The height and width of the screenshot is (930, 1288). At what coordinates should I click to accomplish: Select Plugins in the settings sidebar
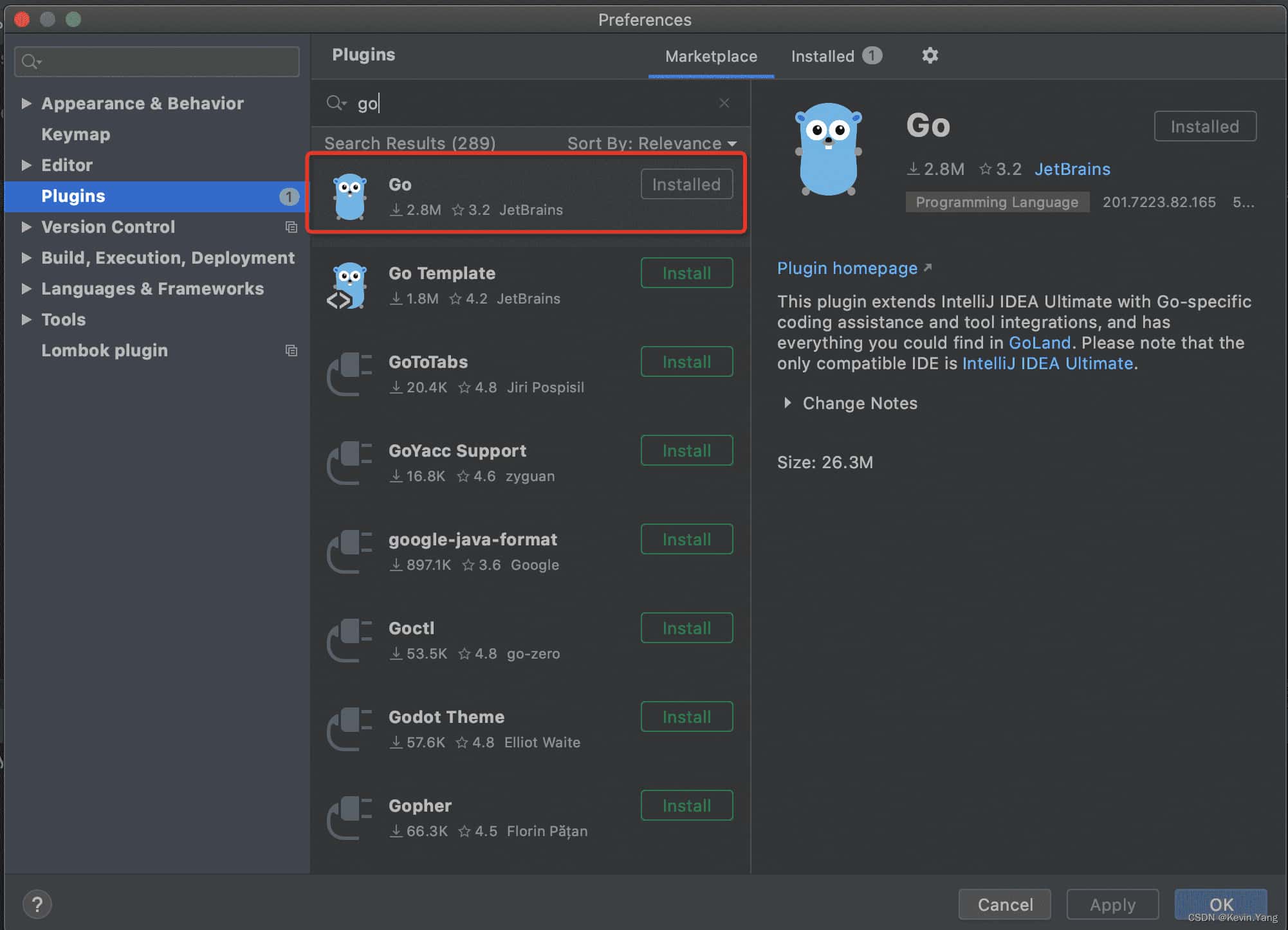click(x=157, y=197)
